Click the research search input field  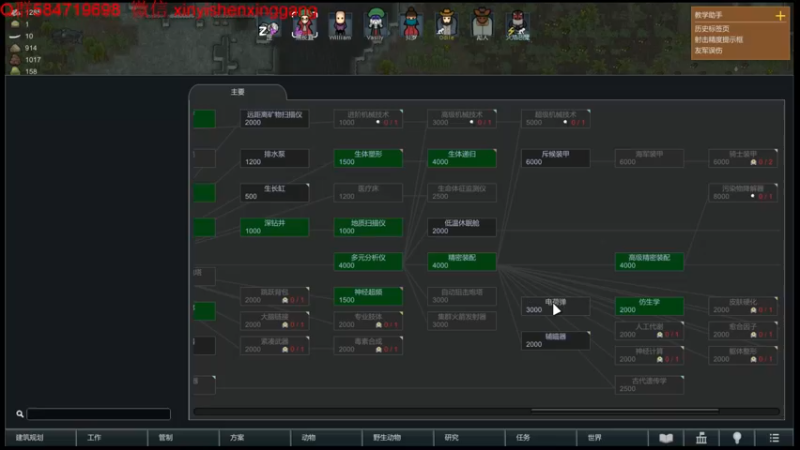tap(98, 414)
